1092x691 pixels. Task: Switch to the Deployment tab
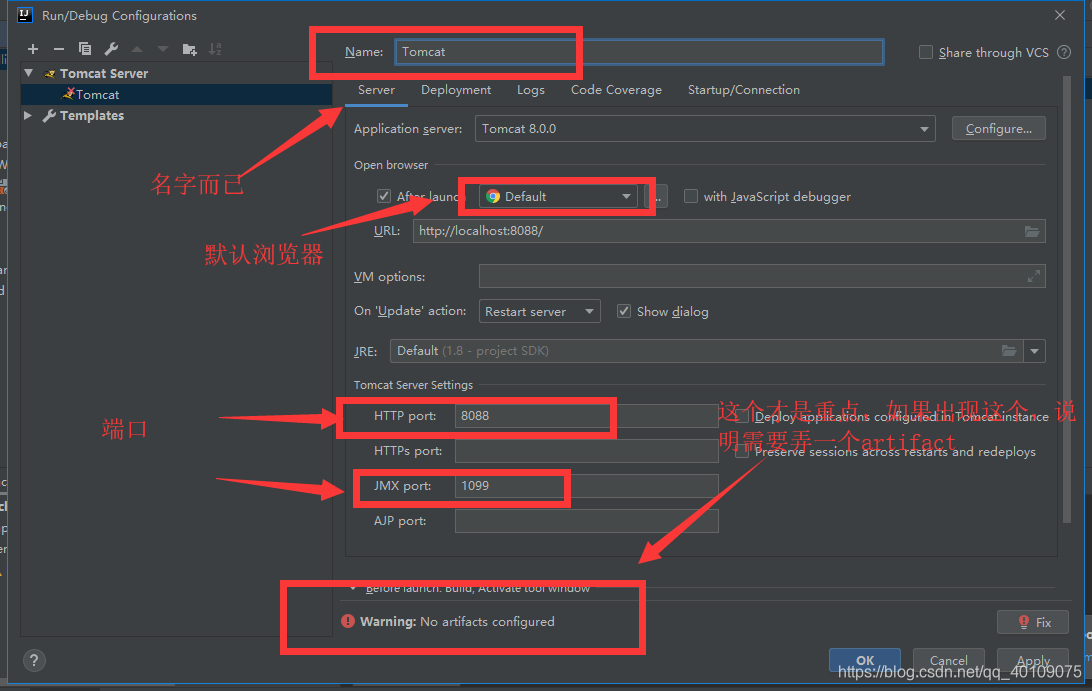pyautogui.click(x=456, y=90)
